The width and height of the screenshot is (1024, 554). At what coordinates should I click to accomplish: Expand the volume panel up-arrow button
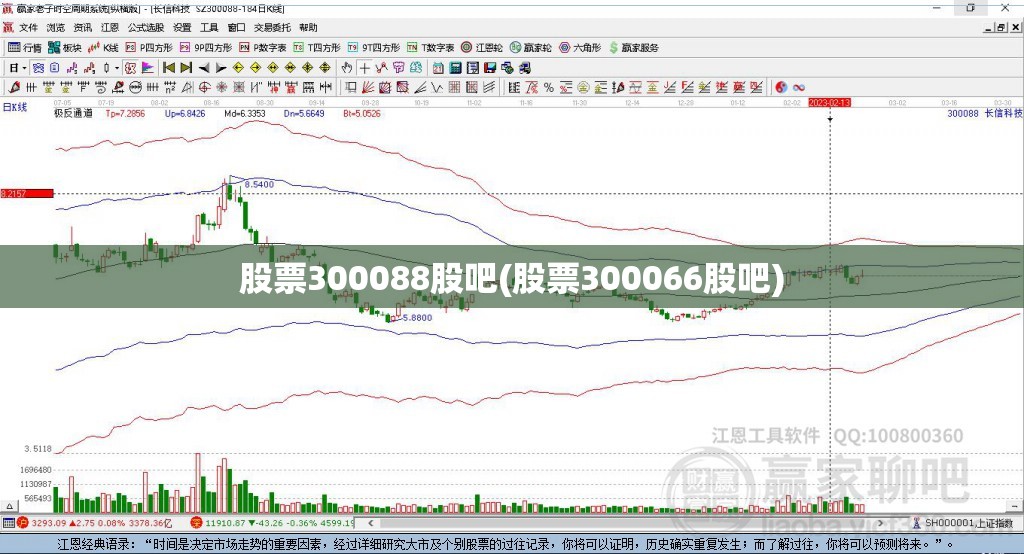[9, 506]
